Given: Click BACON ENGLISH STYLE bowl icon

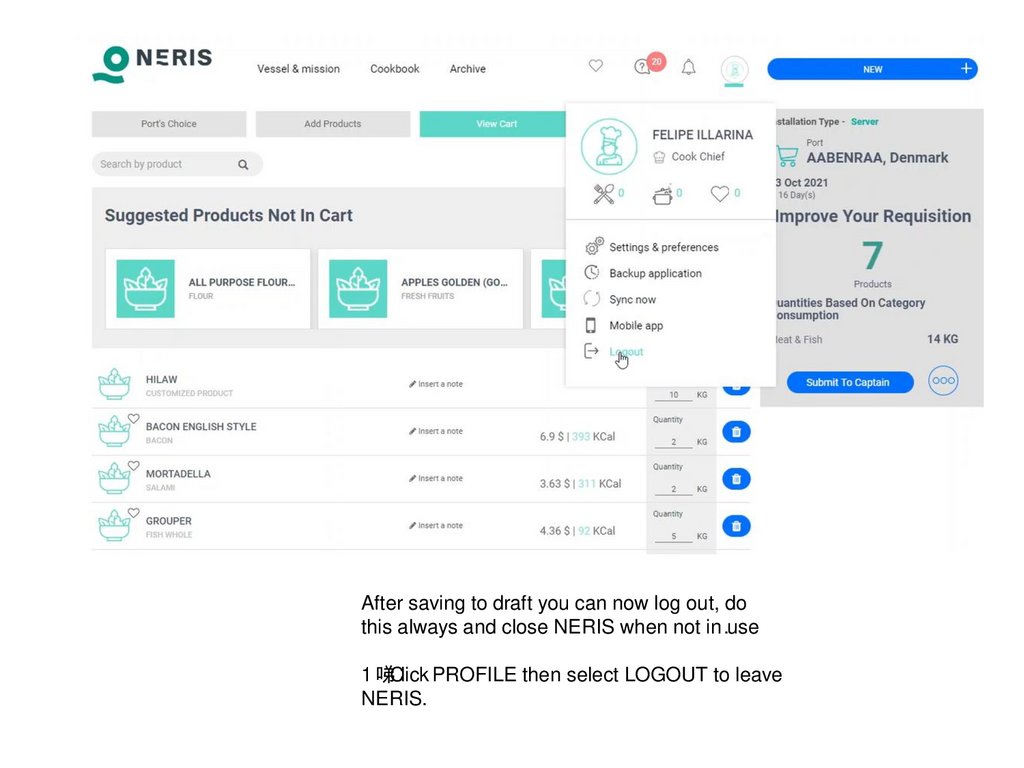Looking at the screenshot, I should [114, 432].
